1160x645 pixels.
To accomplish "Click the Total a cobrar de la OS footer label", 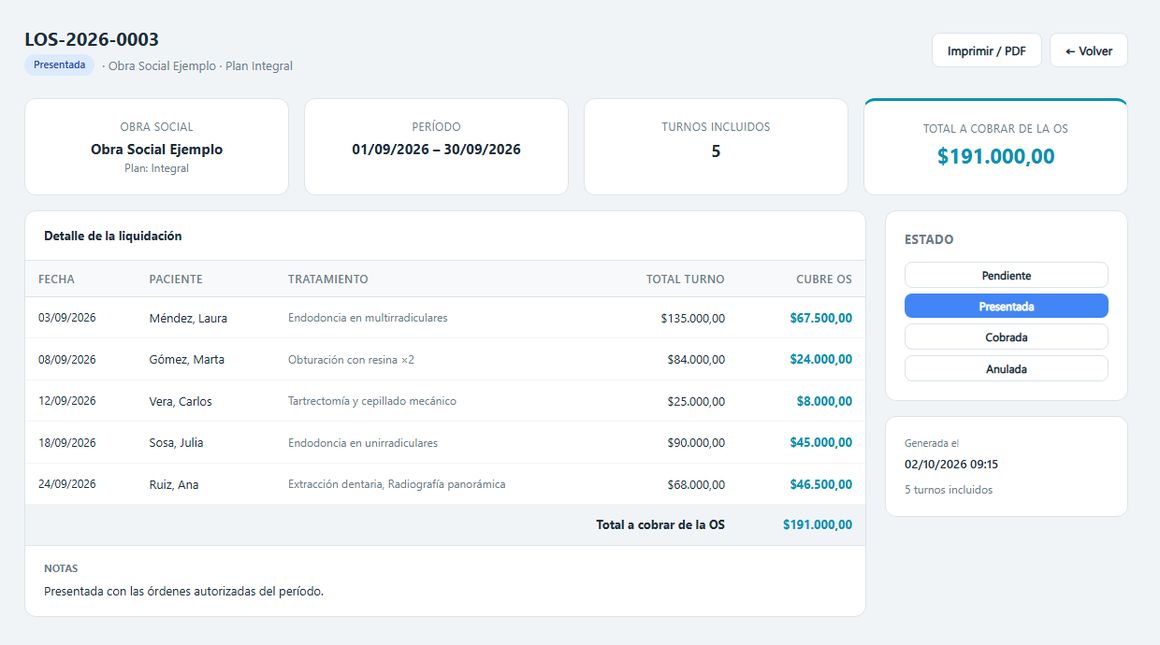I will [661, 524].
